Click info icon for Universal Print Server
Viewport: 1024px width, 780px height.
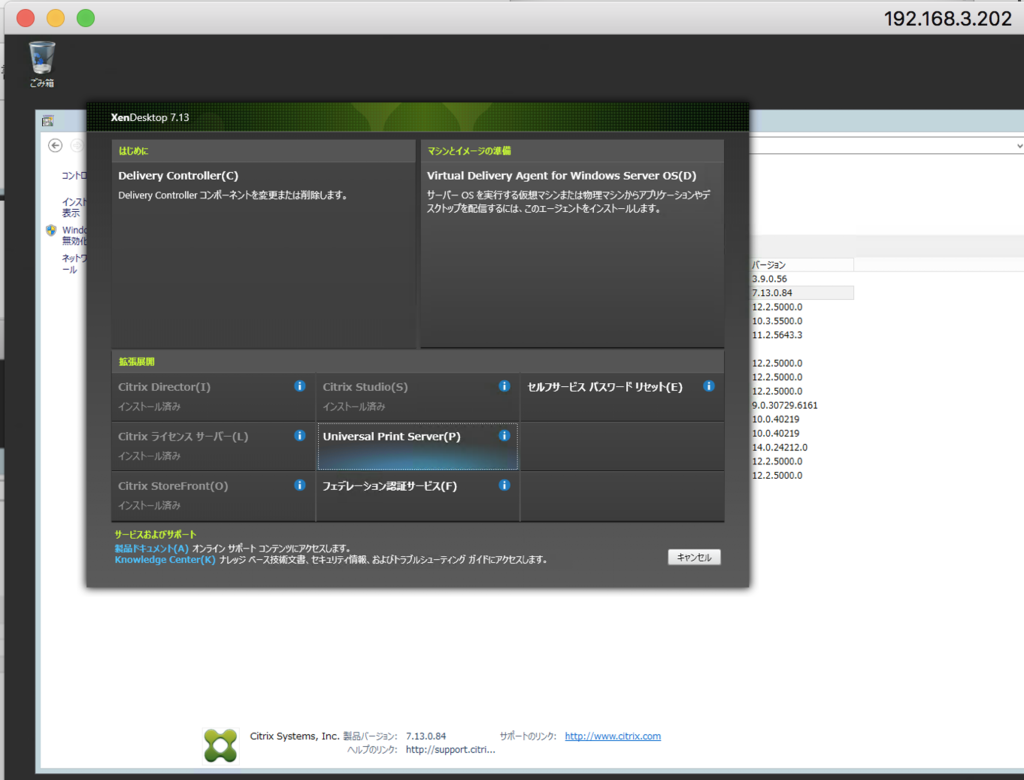coord(504,436)
